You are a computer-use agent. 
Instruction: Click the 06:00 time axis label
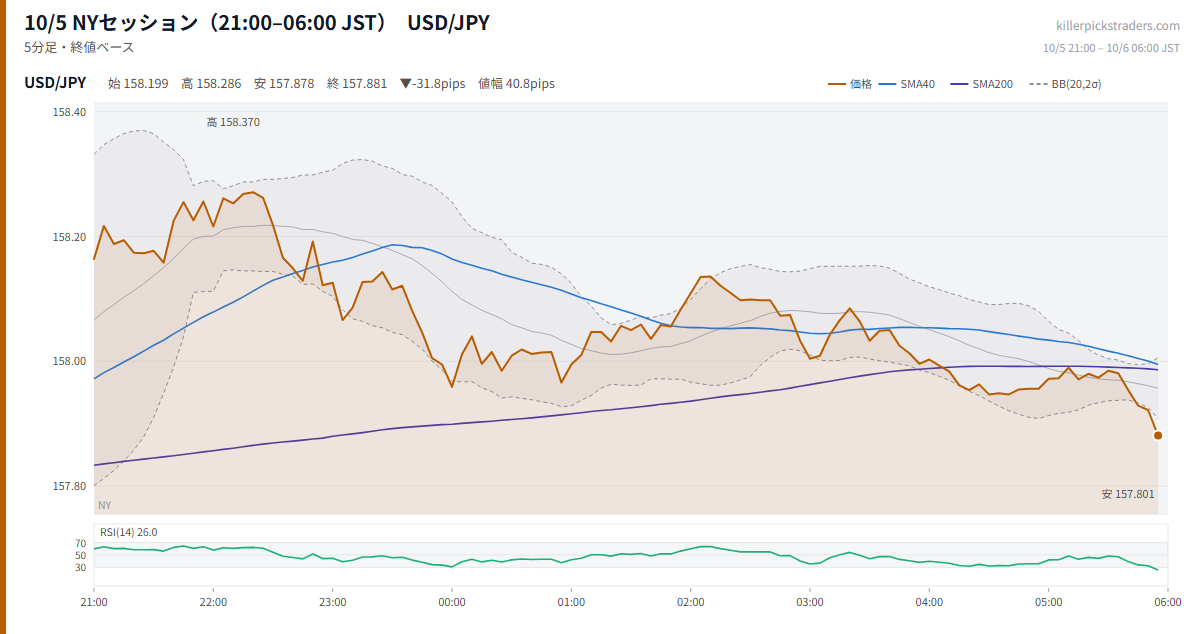1167,603
